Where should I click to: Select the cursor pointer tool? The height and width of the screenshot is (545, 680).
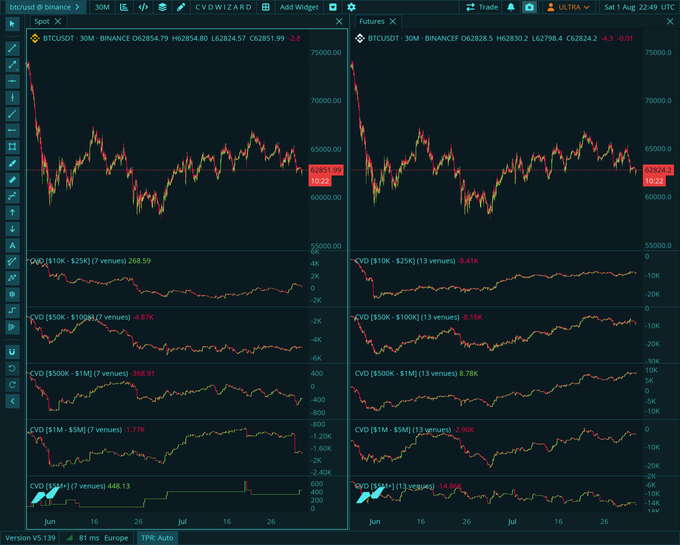click(12, 24)
